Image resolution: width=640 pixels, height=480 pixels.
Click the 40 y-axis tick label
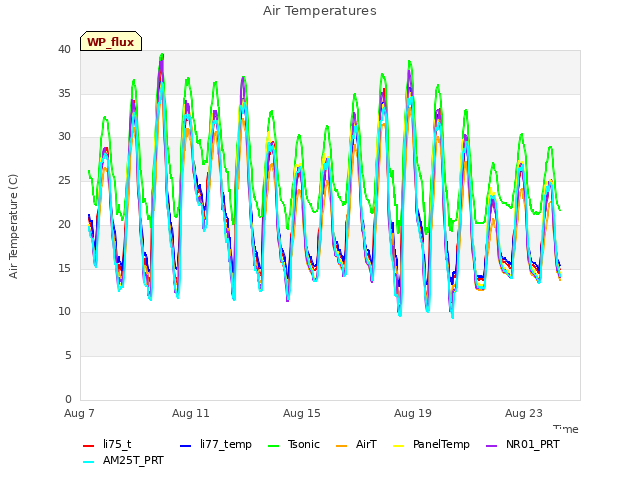click(64, 50)
